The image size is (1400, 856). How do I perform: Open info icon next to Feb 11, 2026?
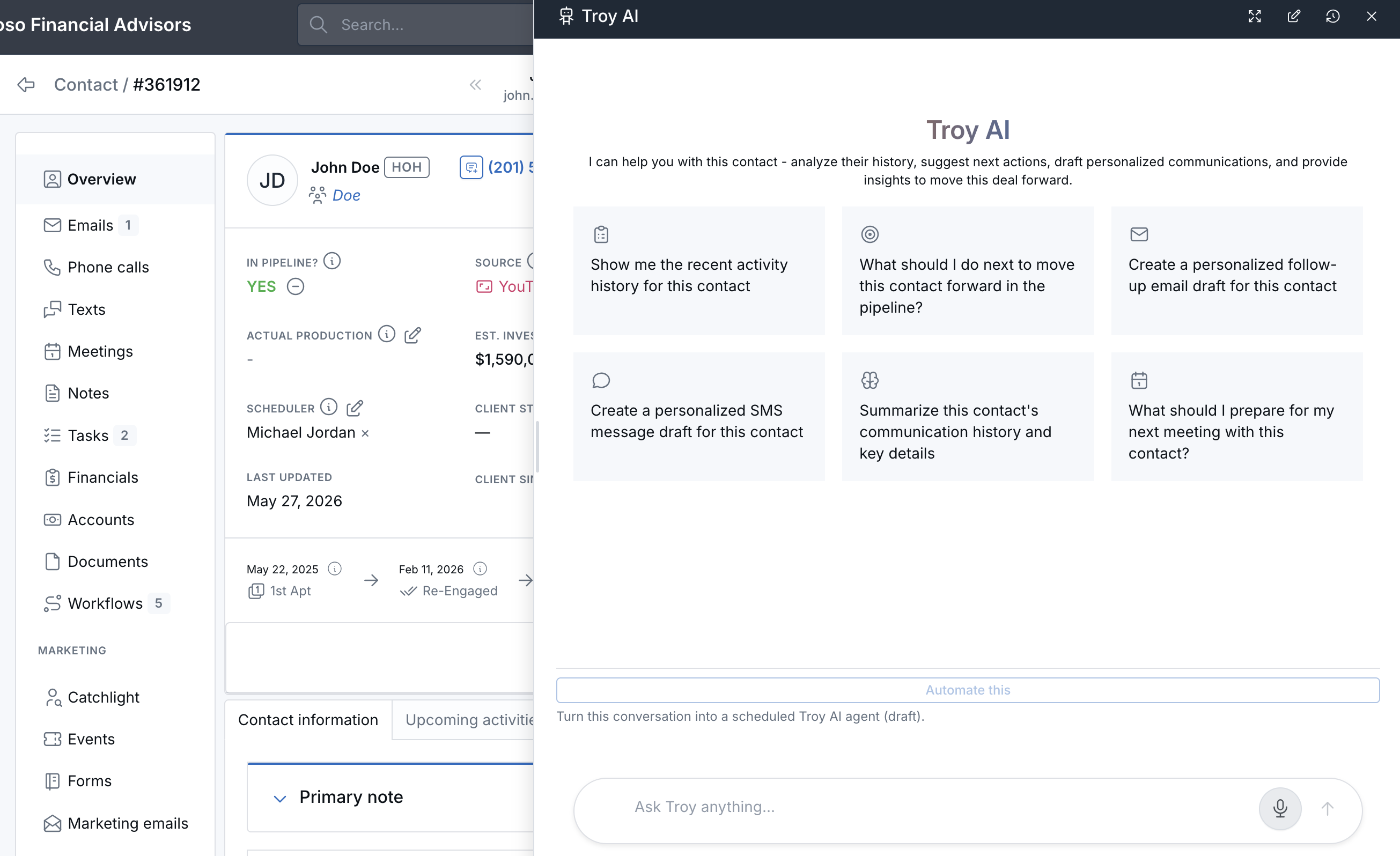pos(480,569)
